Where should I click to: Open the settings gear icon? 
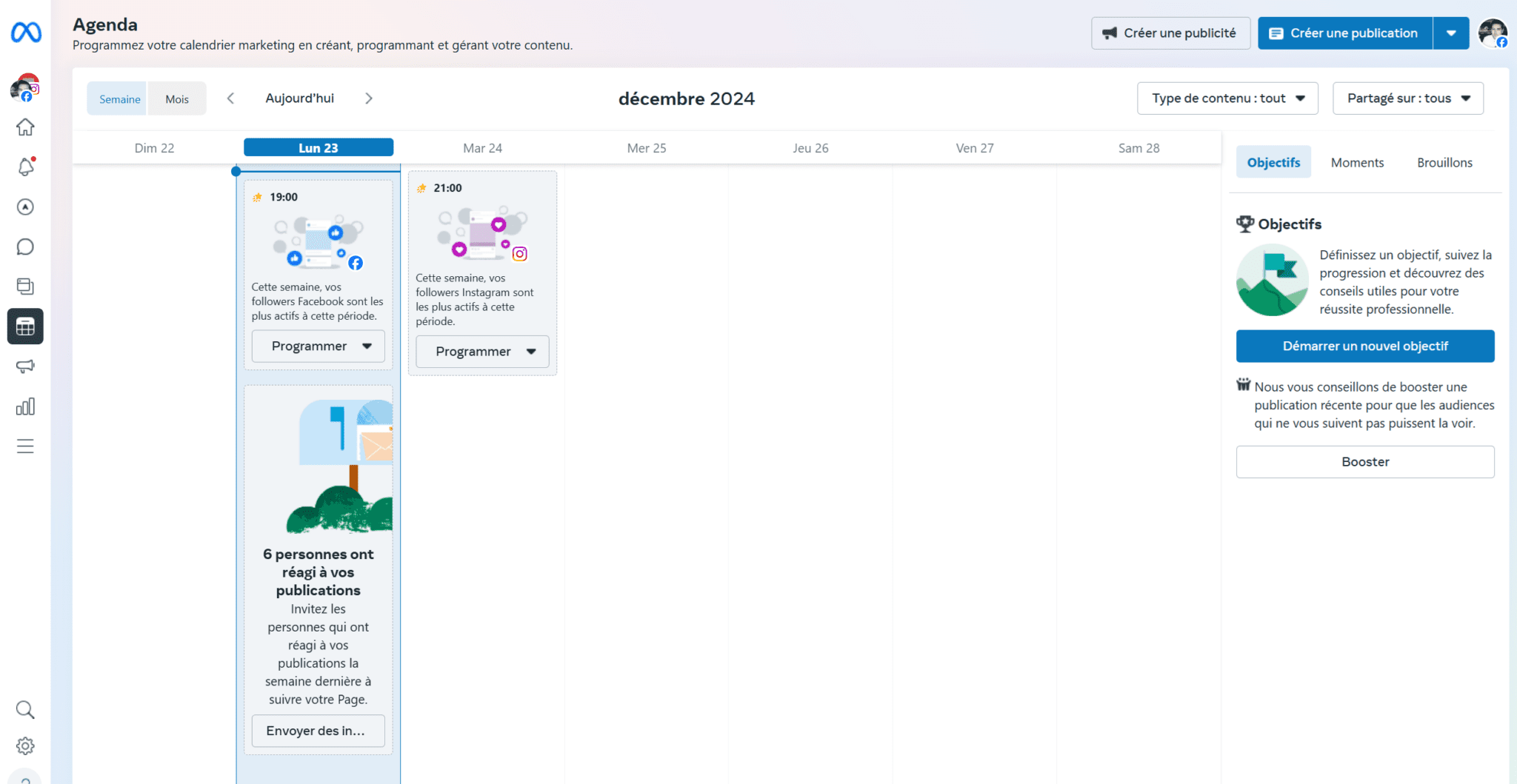click(25, 746)
